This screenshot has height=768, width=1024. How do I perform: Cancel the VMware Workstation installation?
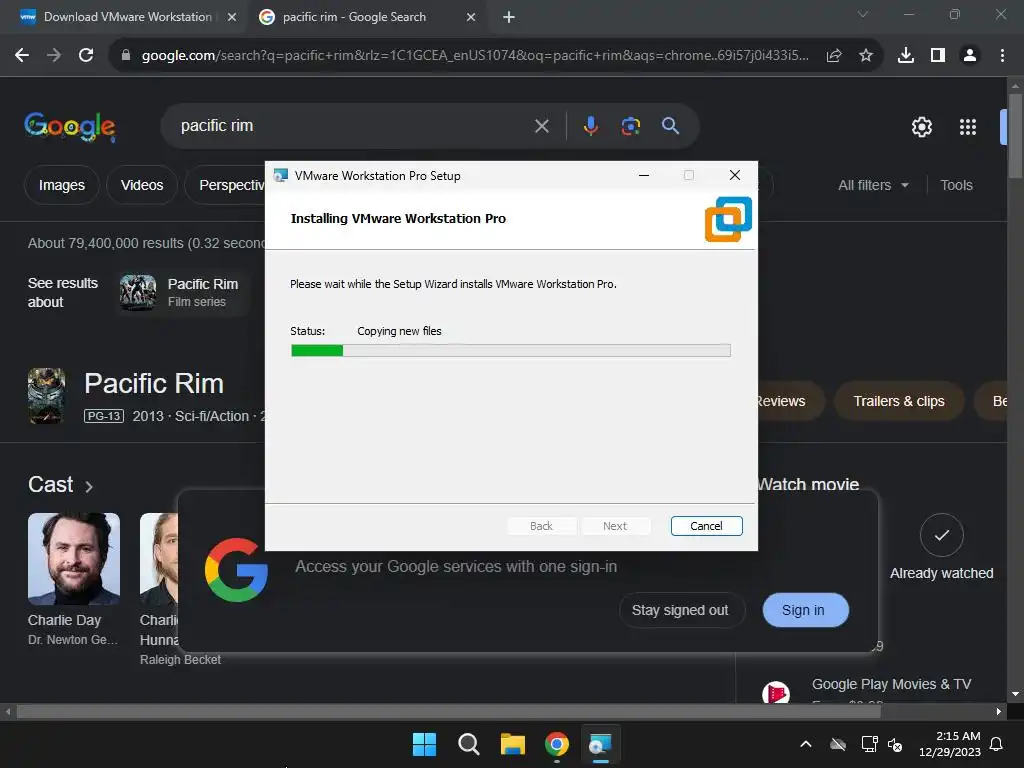click(x=706, y=526)
